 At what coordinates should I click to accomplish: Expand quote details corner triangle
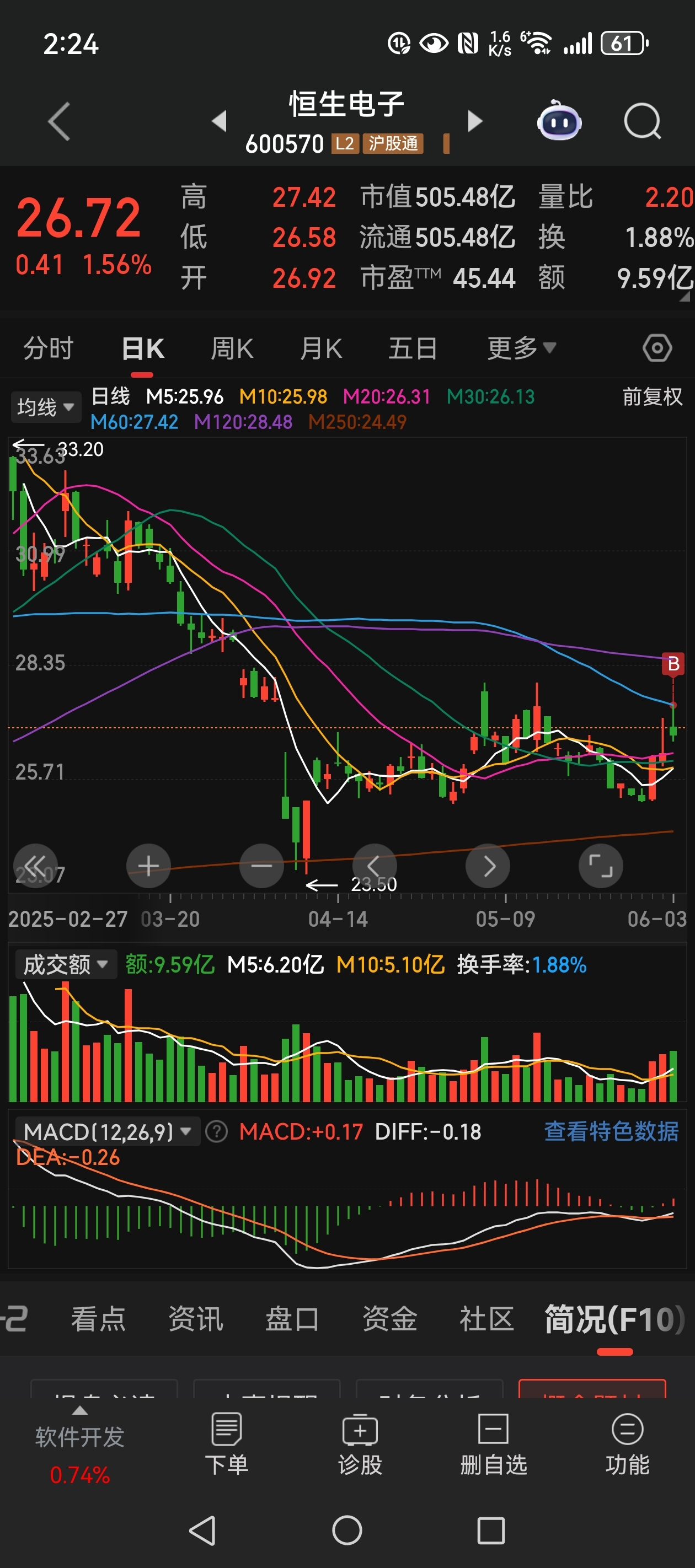[685, 297]
